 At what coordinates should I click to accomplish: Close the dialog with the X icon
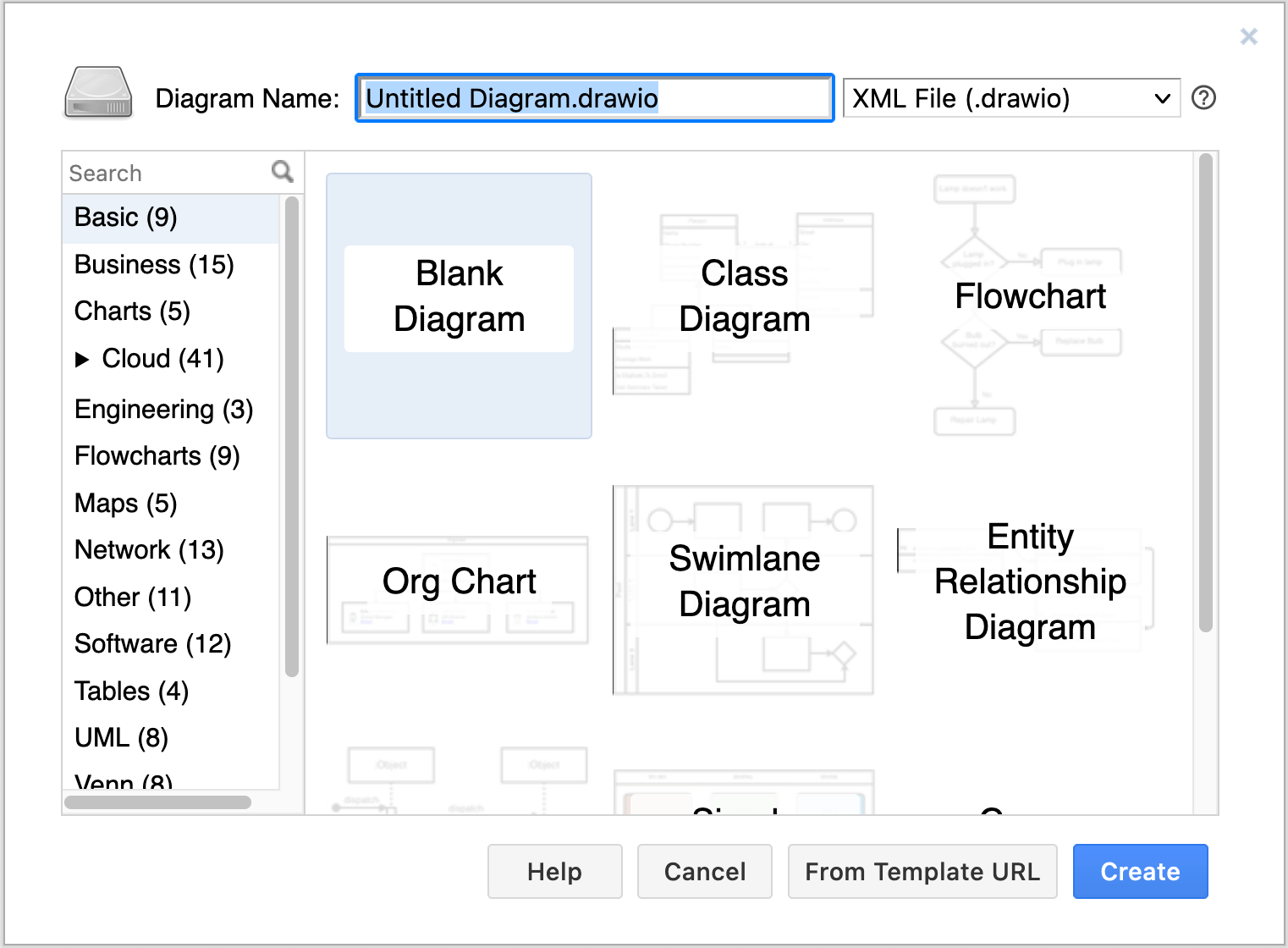[x=1248, y=36]
